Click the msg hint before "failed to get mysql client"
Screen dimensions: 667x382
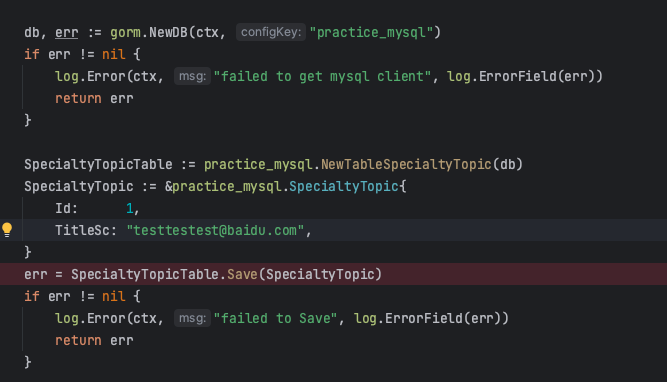coord(192,76)
